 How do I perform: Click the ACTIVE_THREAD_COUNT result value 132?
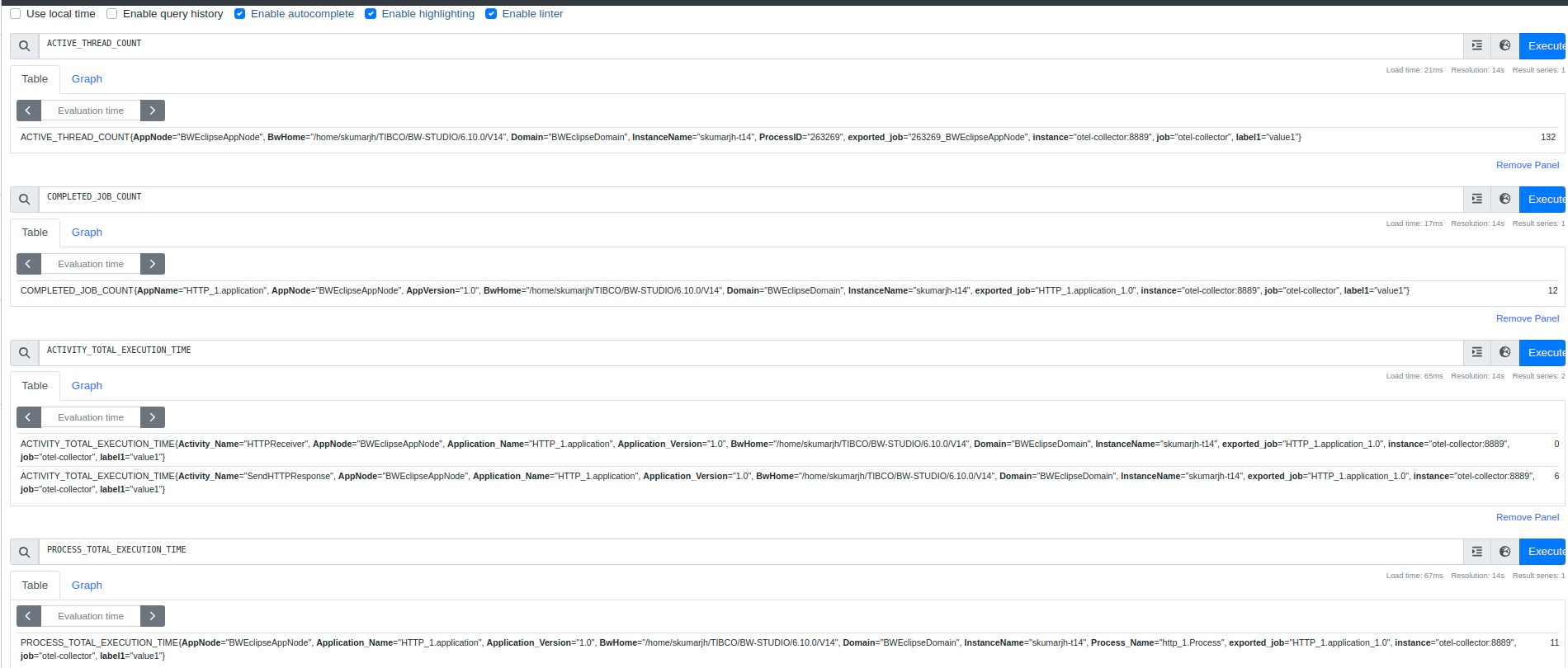pos(1548,138)
